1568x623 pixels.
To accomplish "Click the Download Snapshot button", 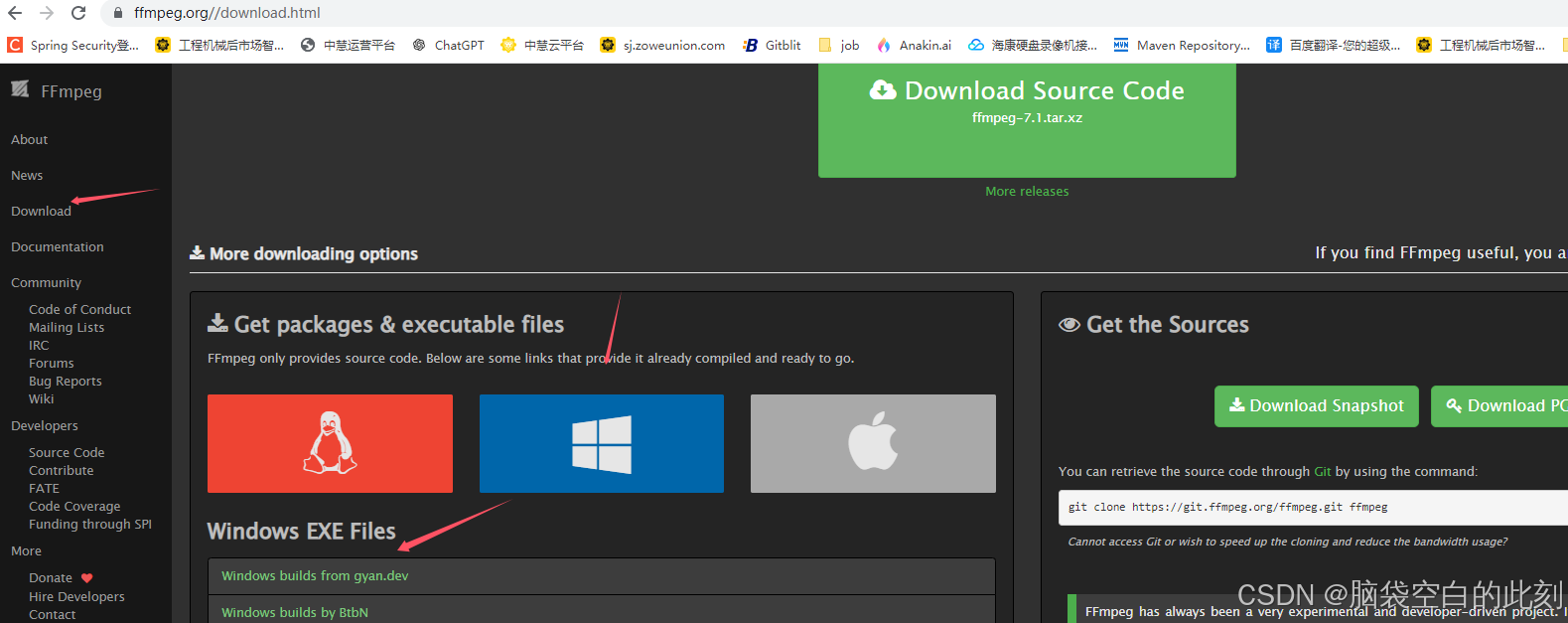I will pyautogui.click(x=1317, y=406).
